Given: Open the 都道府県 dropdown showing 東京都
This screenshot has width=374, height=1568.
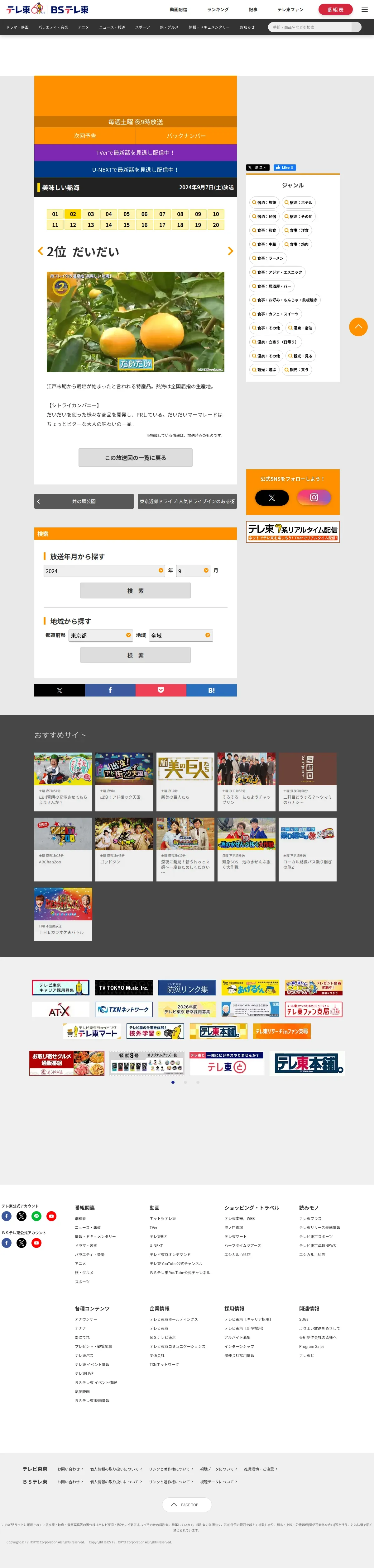Looking at the screenshot, I should pyautogui.click(x=100, y=635).
